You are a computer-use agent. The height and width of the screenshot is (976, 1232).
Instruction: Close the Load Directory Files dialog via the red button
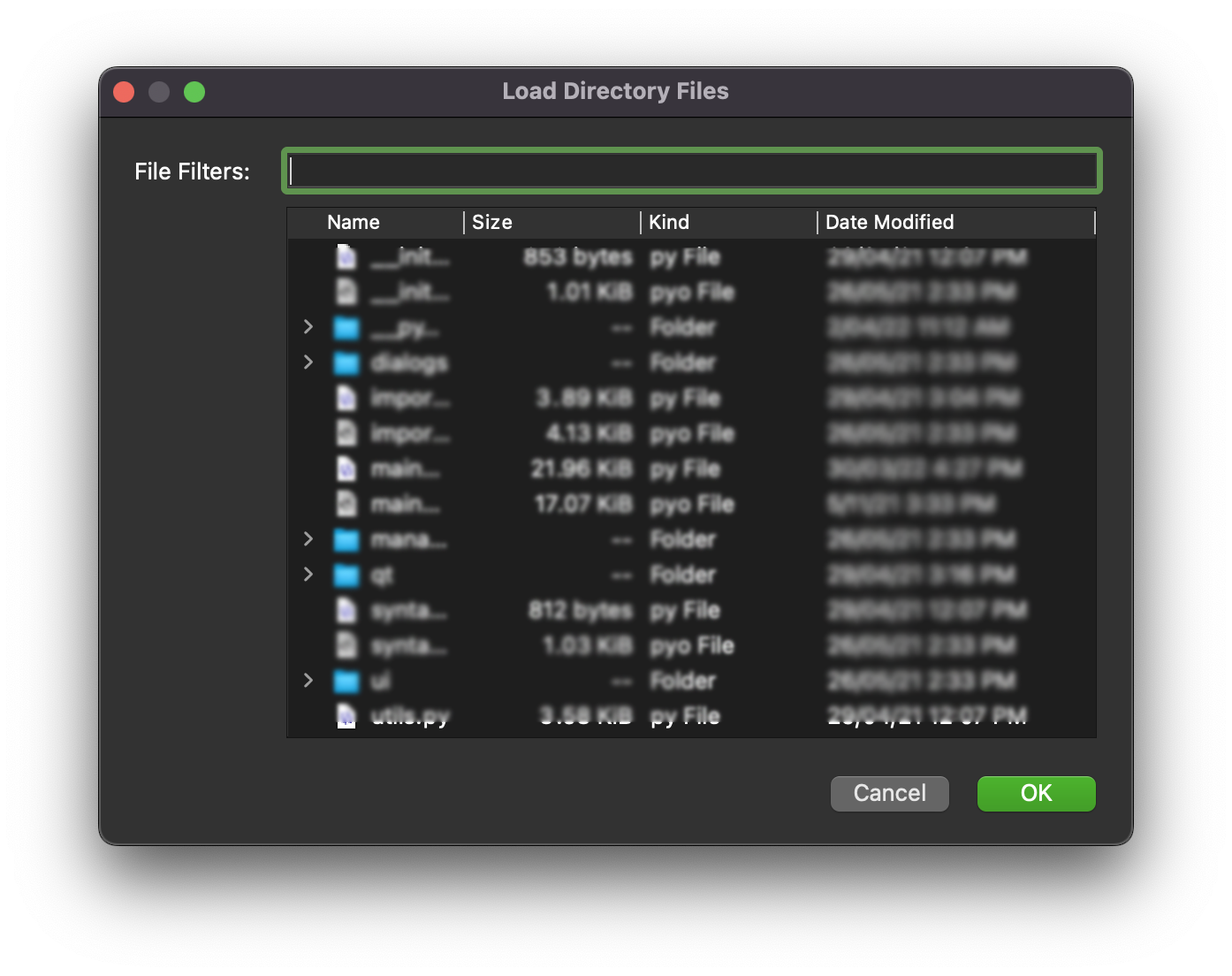[124, 92]
